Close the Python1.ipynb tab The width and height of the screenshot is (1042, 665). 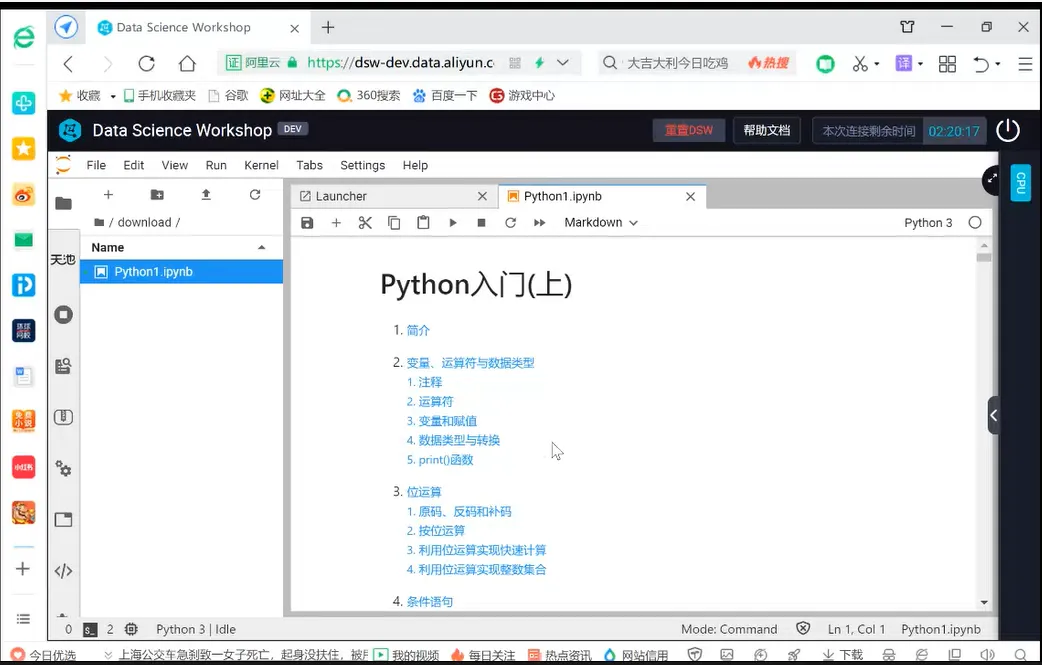pyautogui.click(x=690, y=197)
